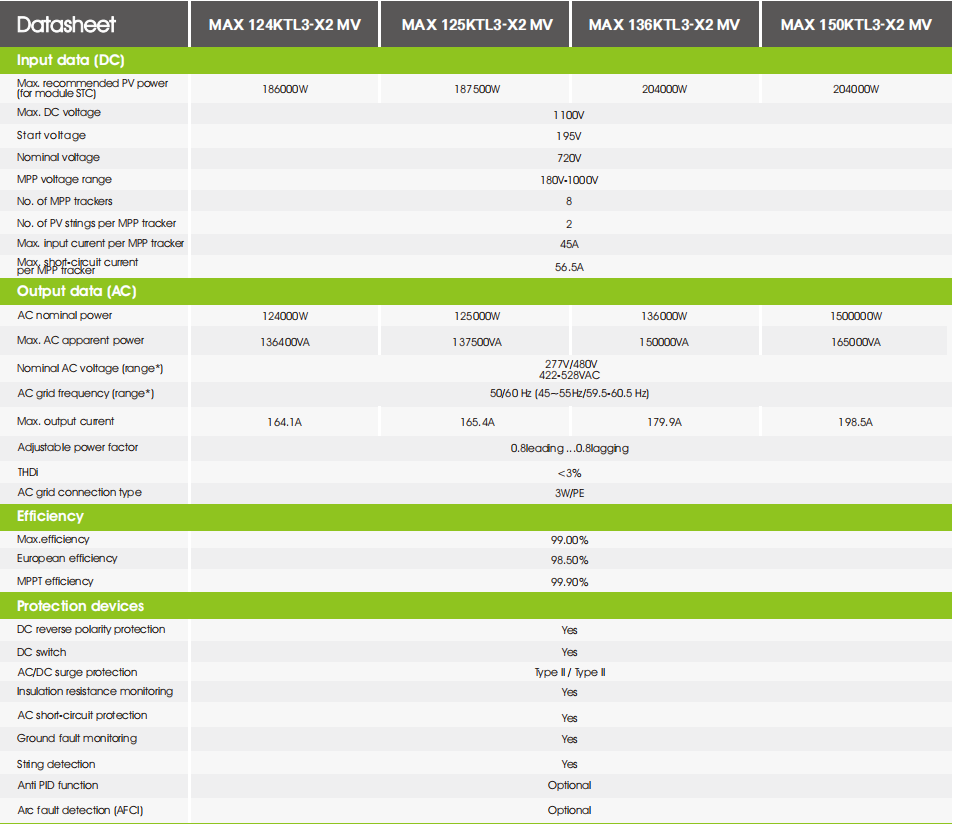Select the Max. DC voltage 1100V value

pyautogui.click(x=569, y=115)
